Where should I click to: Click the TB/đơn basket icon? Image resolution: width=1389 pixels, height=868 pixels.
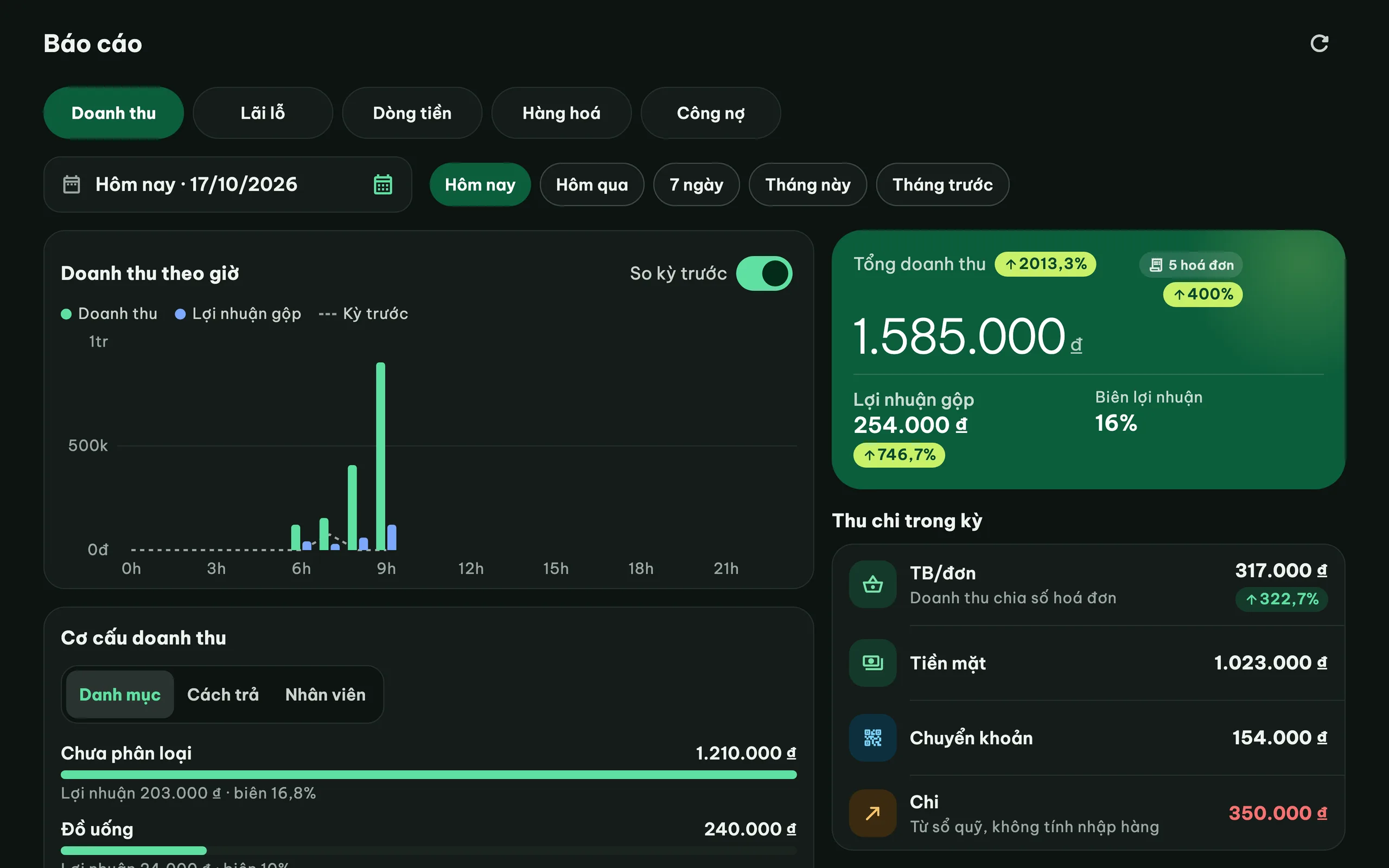point(872,584)
